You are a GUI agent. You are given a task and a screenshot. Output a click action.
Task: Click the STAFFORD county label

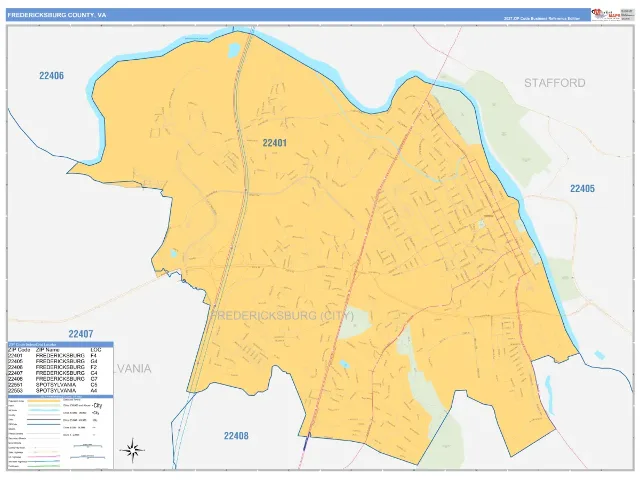point(555,83)
